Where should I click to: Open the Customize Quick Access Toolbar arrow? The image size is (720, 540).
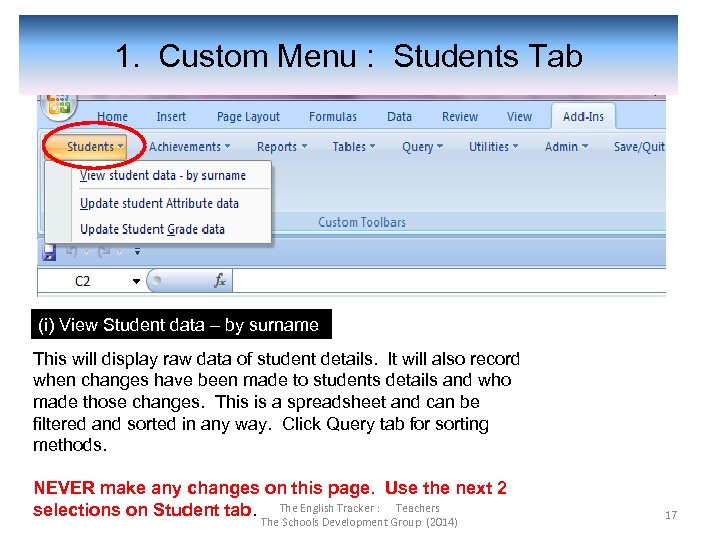pos(137,252)
